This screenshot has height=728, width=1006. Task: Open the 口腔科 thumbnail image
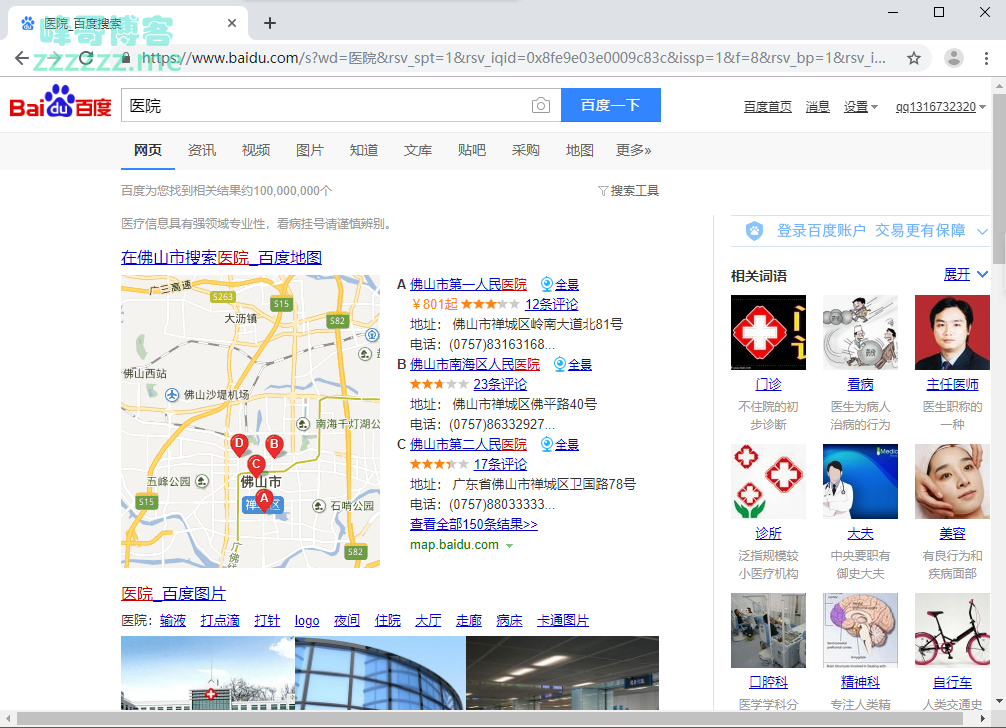(x=768, y=630)
